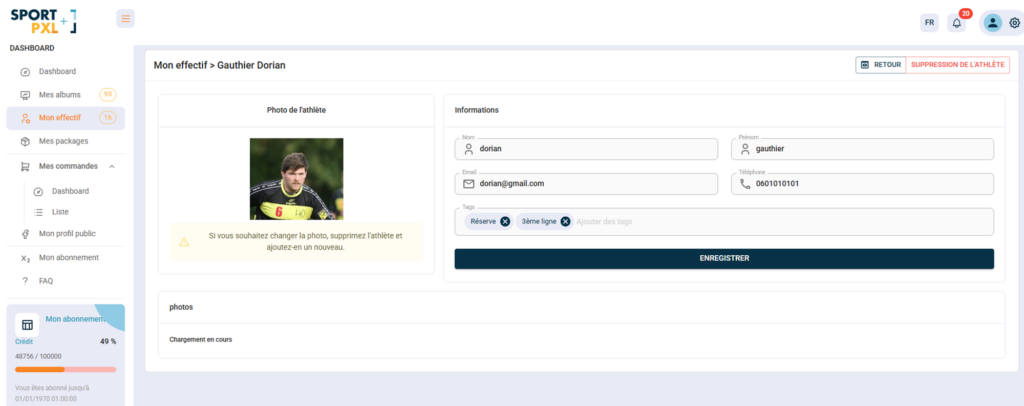Viewport: 1024px width, 406px height.
Task: Click the RETOUR button
Action: [880, 65]
